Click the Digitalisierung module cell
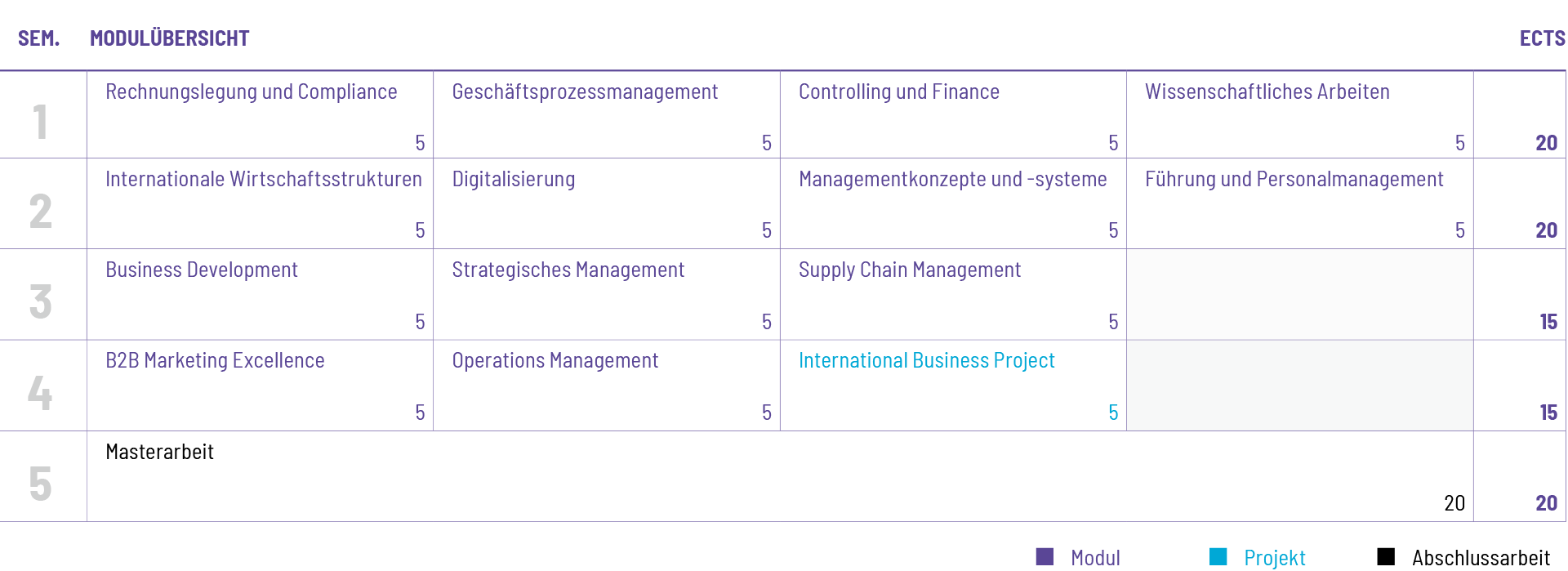 point(607,203)
